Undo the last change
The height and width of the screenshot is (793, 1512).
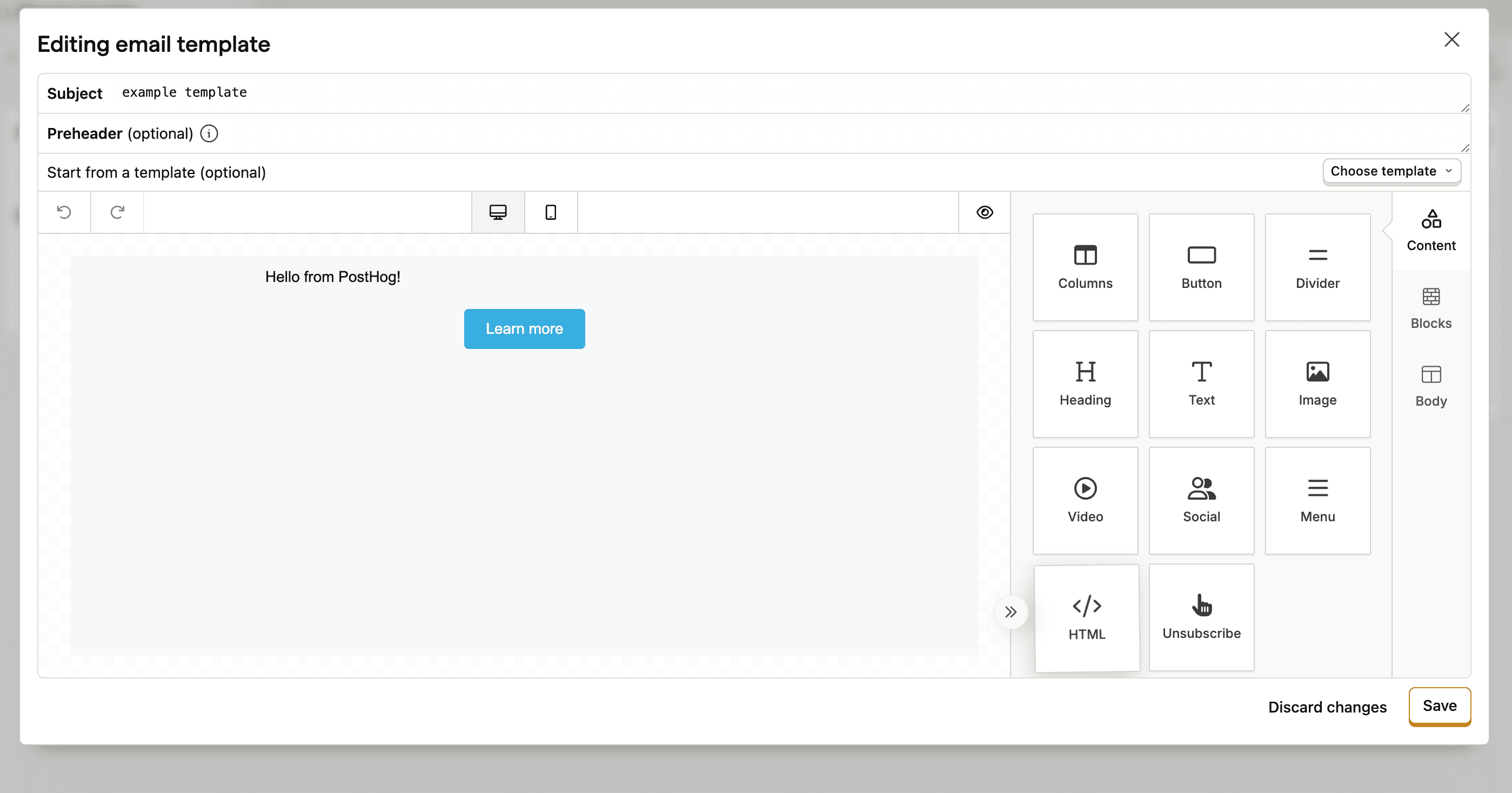pyautogui.click(x=64, y=212)
